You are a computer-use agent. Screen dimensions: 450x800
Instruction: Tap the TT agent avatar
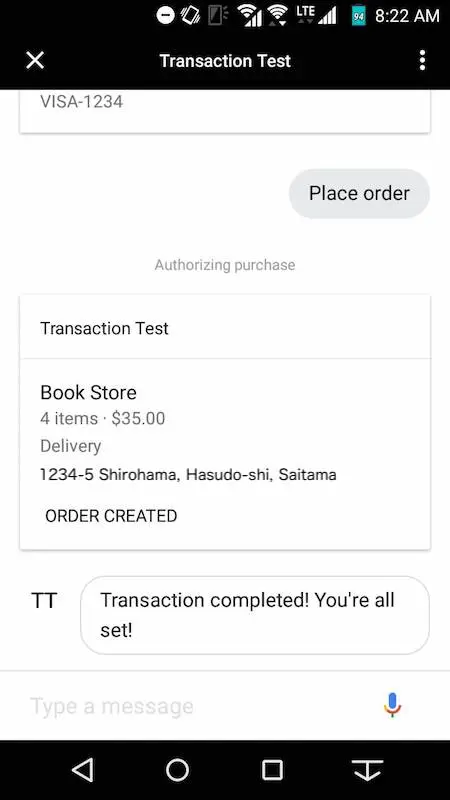click(x=44, y=601)
